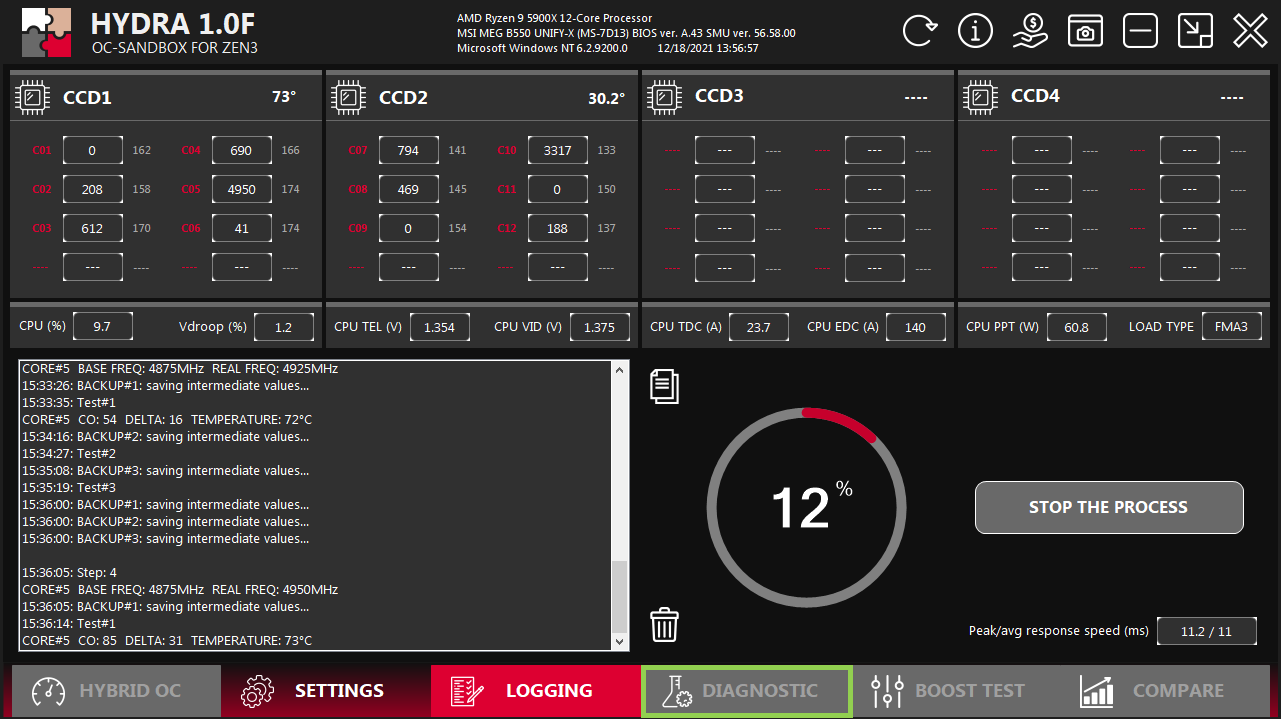This screenshot has height=720, width=1281.
Task: Click the log line 'CORE#5 CO: 54 DELTA: 16'
Action: pos(167,420)
